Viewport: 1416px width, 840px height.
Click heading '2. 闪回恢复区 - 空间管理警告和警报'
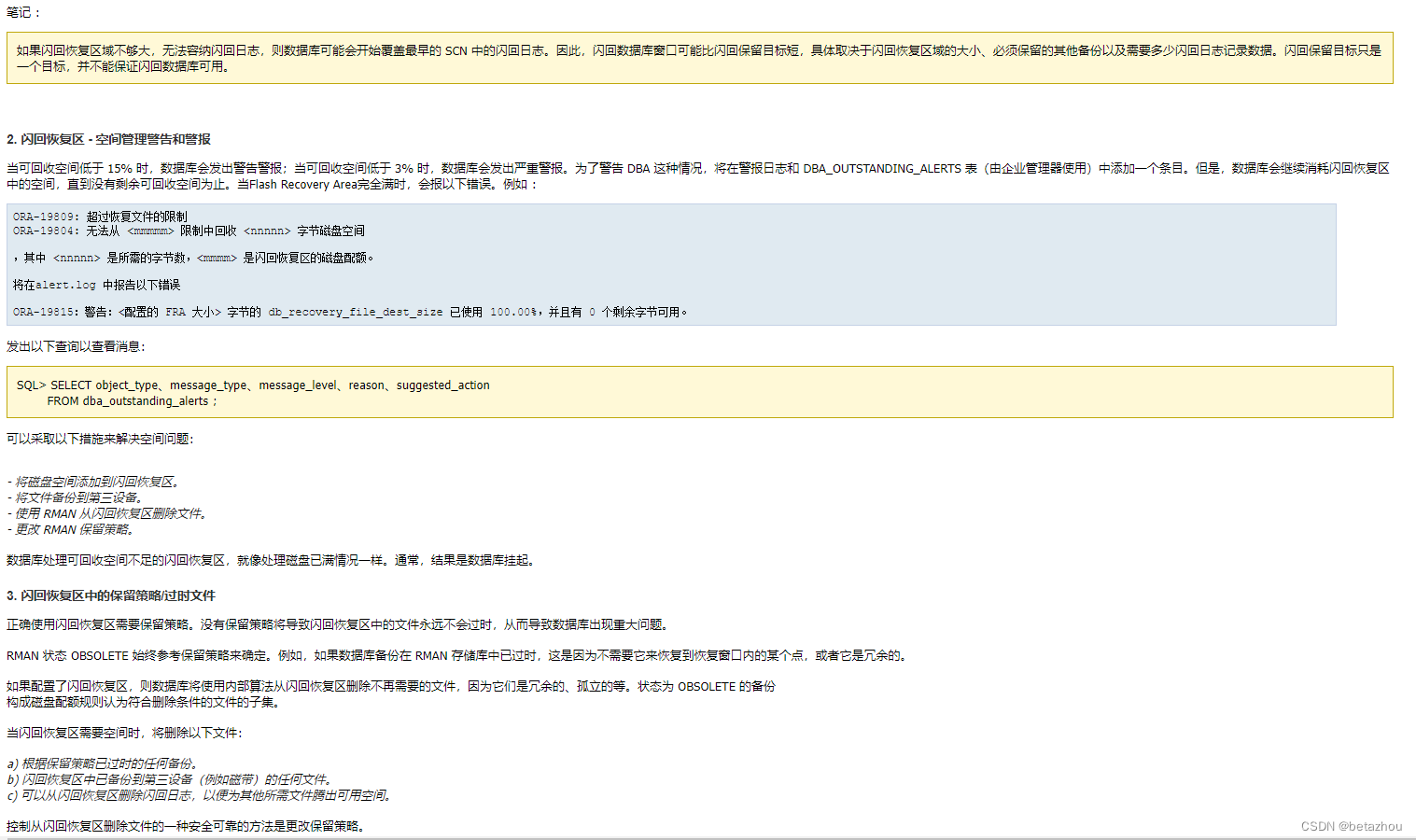click(108, 139)
